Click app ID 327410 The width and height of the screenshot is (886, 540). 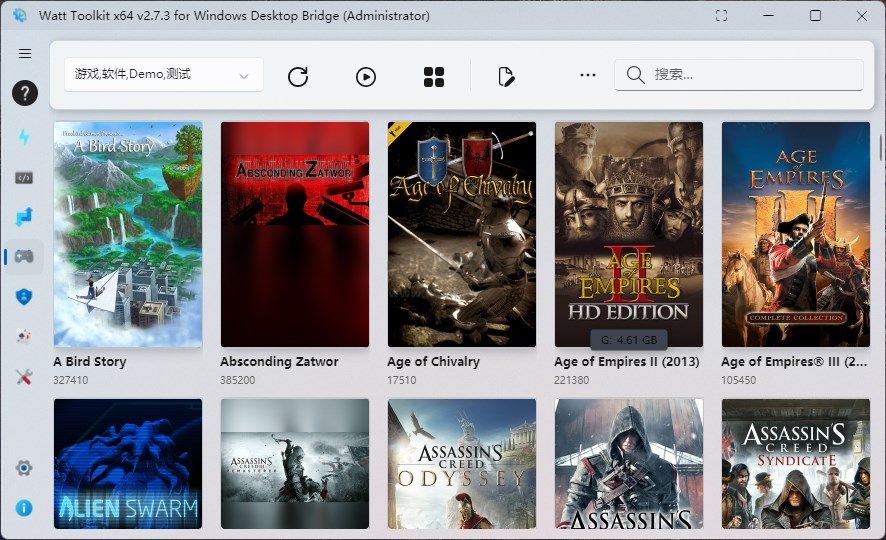pyautogui.click(x=71, y=380)
